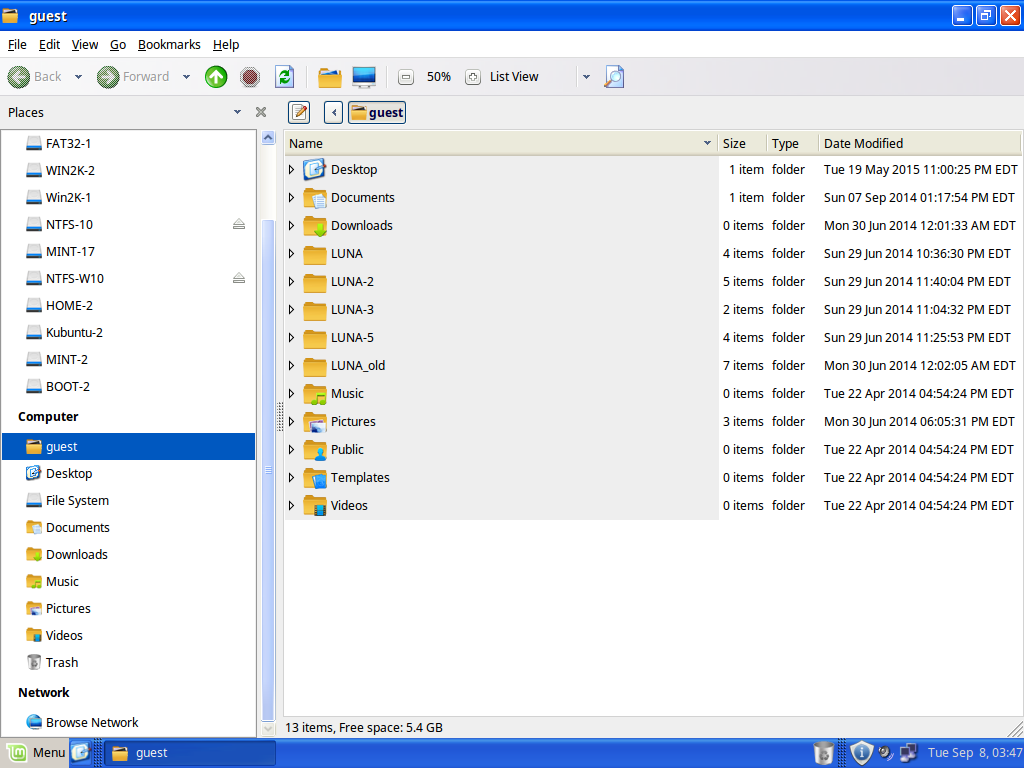Image resolution: width=1024 pixels, height=768 pixels.
Task: Click the zoom out minus button
Action: 406,77
